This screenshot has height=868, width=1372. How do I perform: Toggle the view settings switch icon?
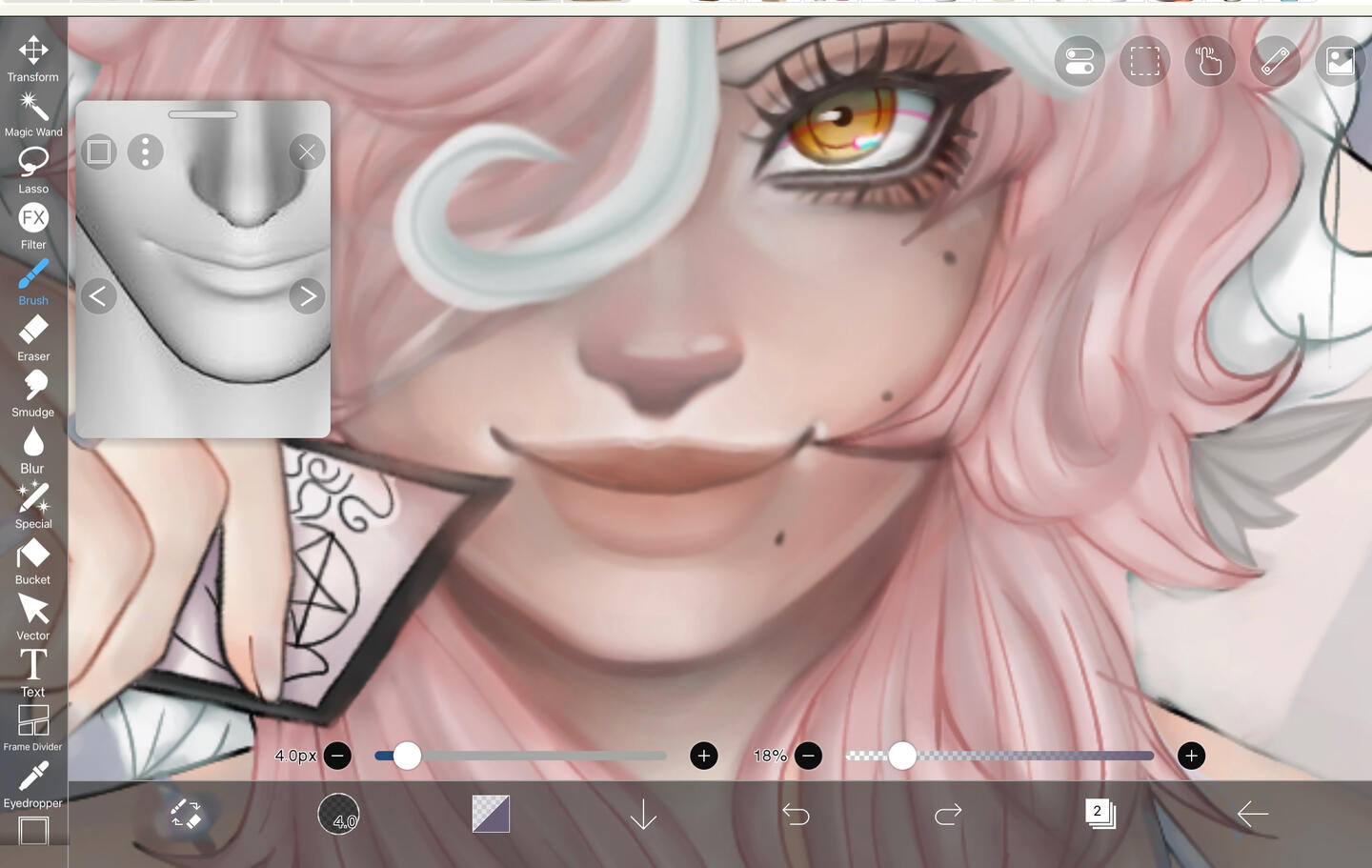1079,62
